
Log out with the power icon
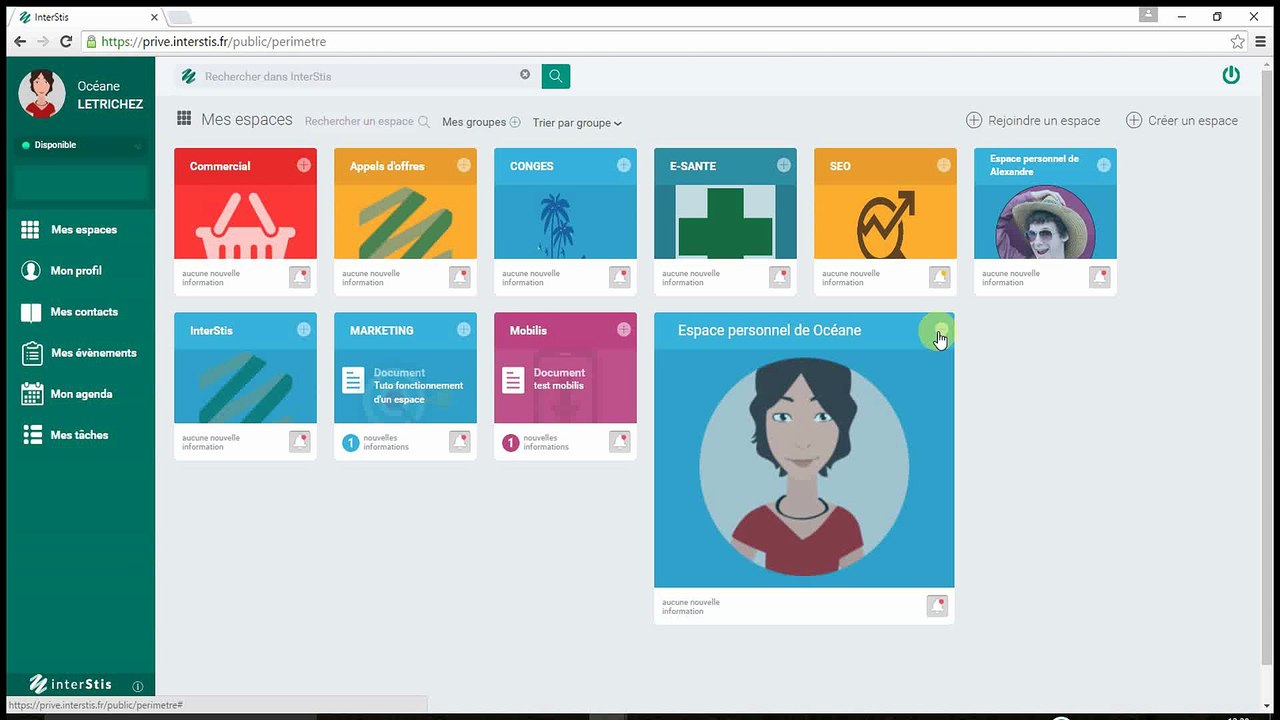(x=1231, y=75)
